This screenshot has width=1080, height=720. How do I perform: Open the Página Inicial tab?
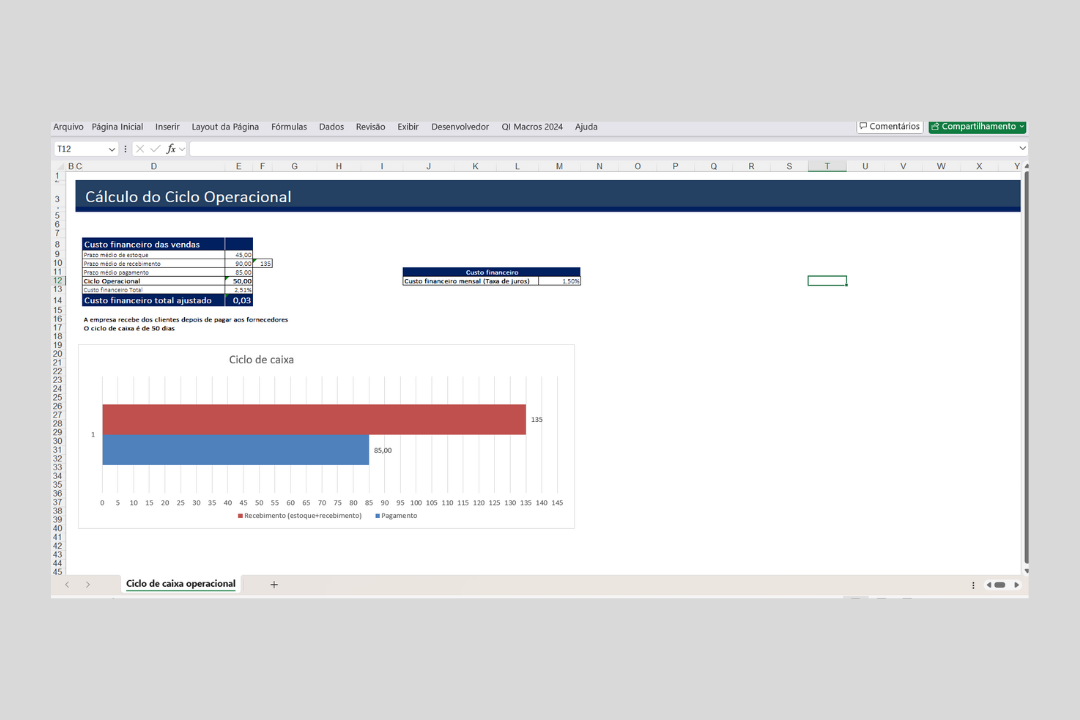[x=117, y=127]
